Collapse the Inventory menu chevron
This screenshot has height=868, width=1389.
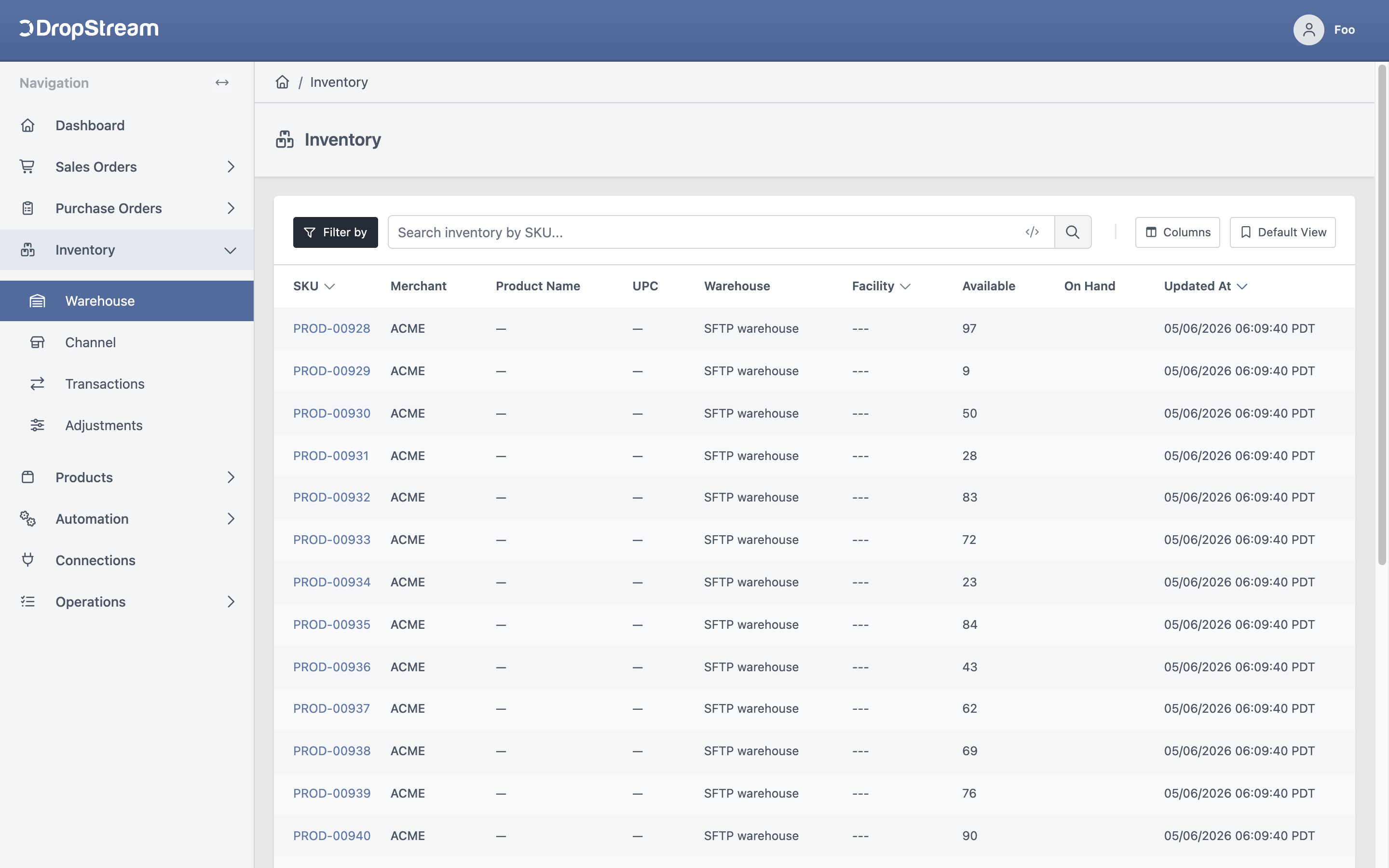pos(231,250)
